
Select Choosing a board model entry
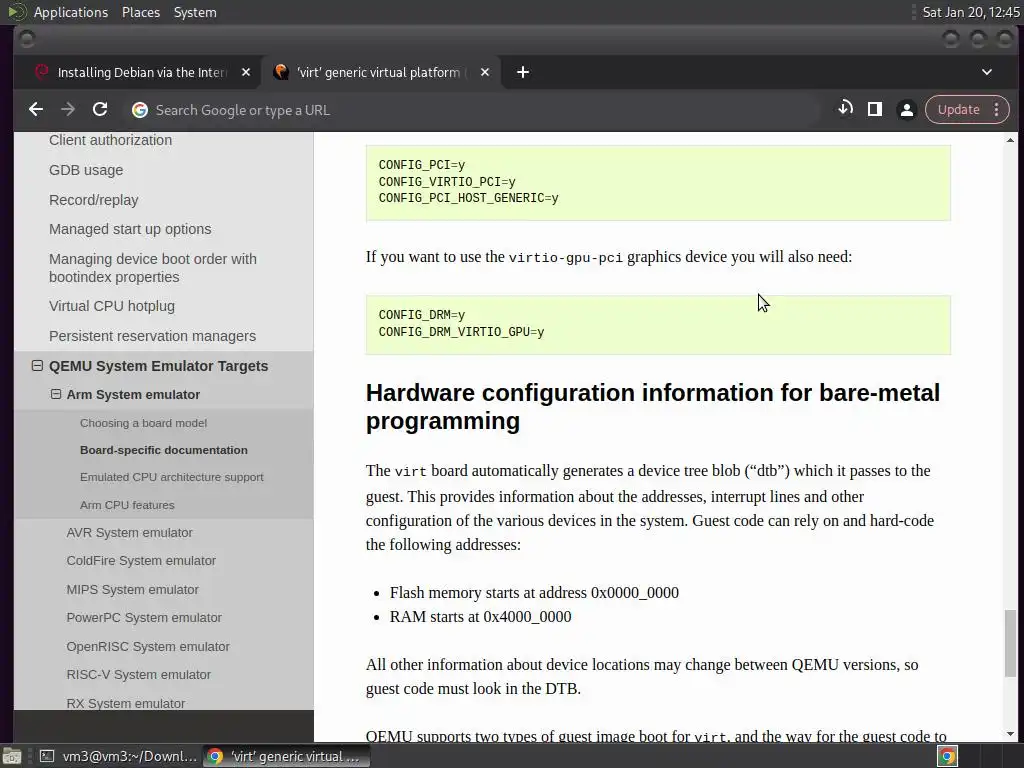tap(143, 423)
